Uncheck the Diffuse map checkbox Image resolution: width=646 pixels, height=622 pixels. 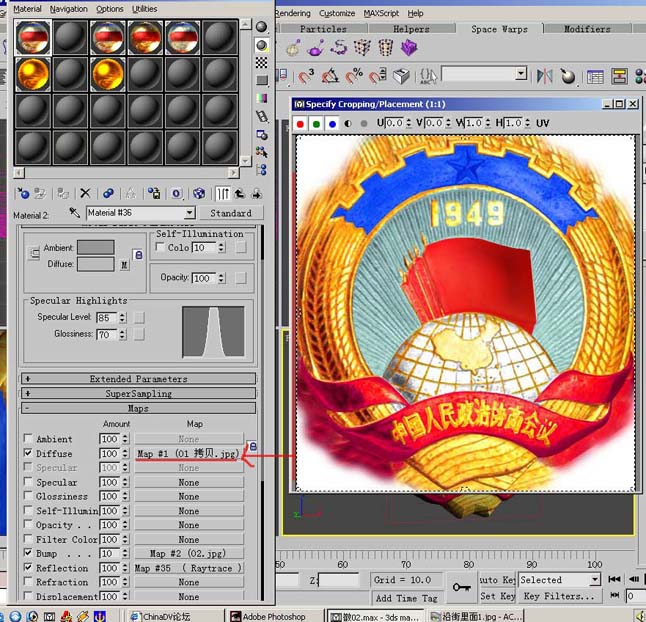pyautogui.click(x=28, y=452)
